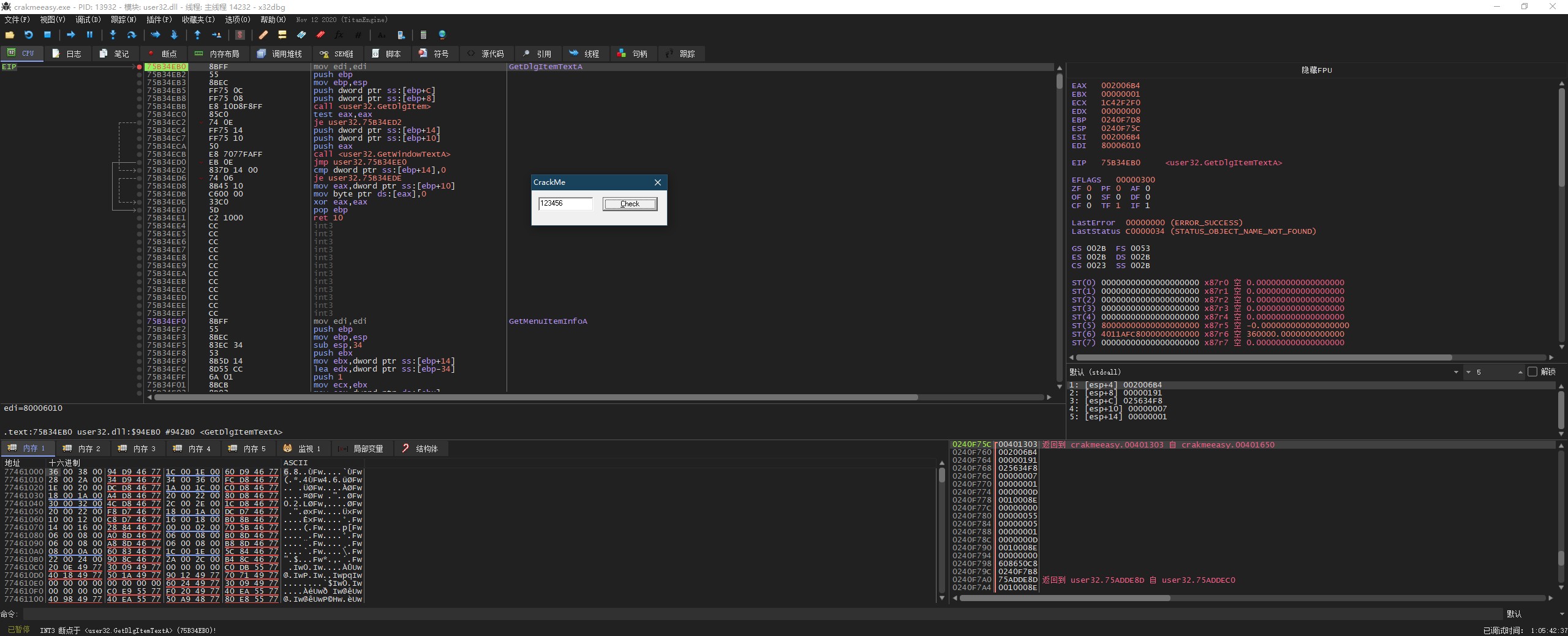Open the 默认 dropdown beside command bar

click(x=1531, y=614)
